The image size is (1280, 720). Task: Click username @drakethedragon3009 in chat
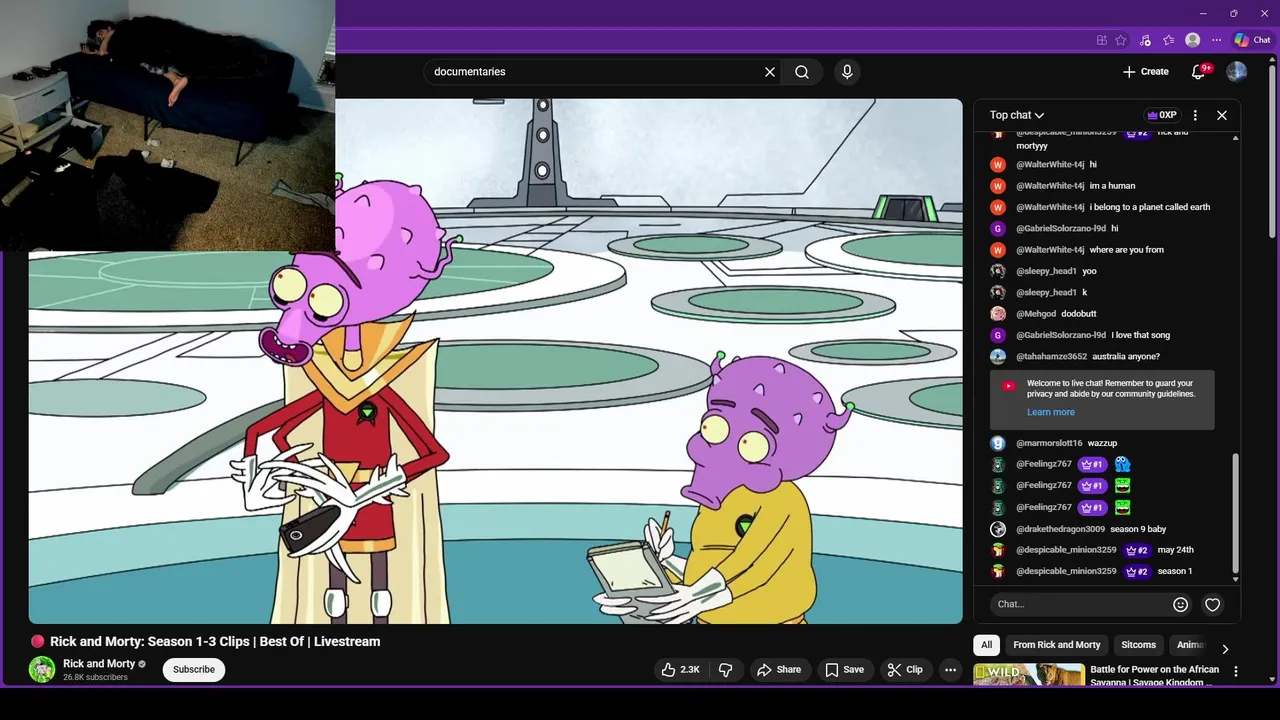[x=1061, y=529]
